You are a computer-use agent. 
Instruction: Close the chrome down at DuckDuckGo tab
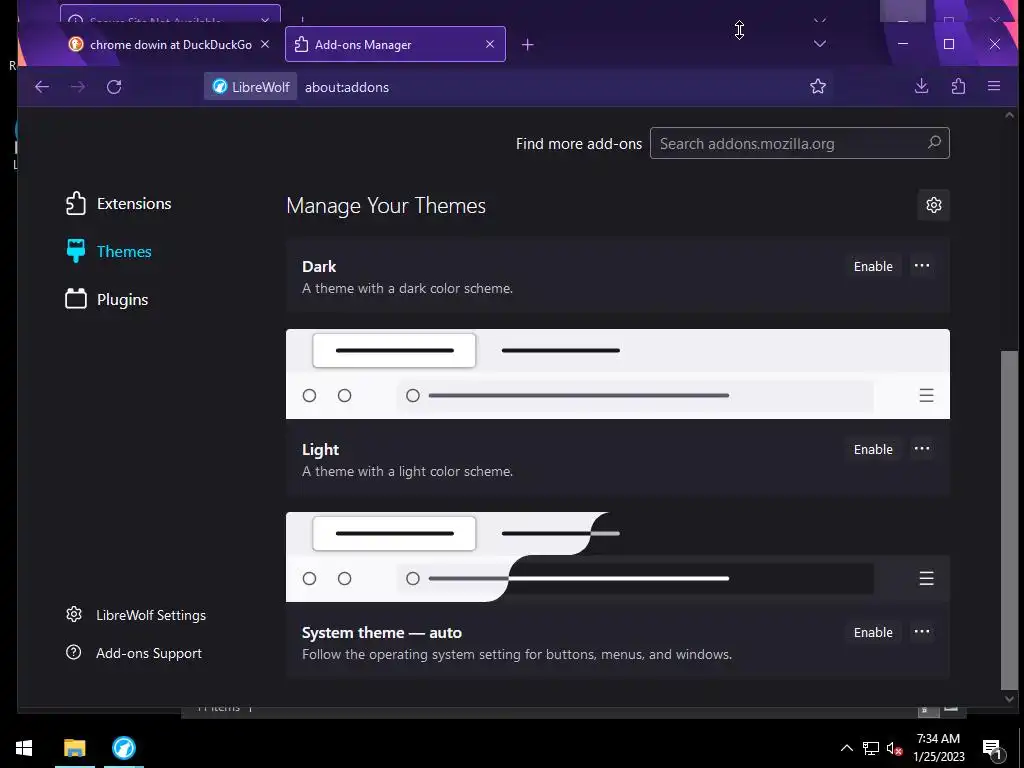264,44
